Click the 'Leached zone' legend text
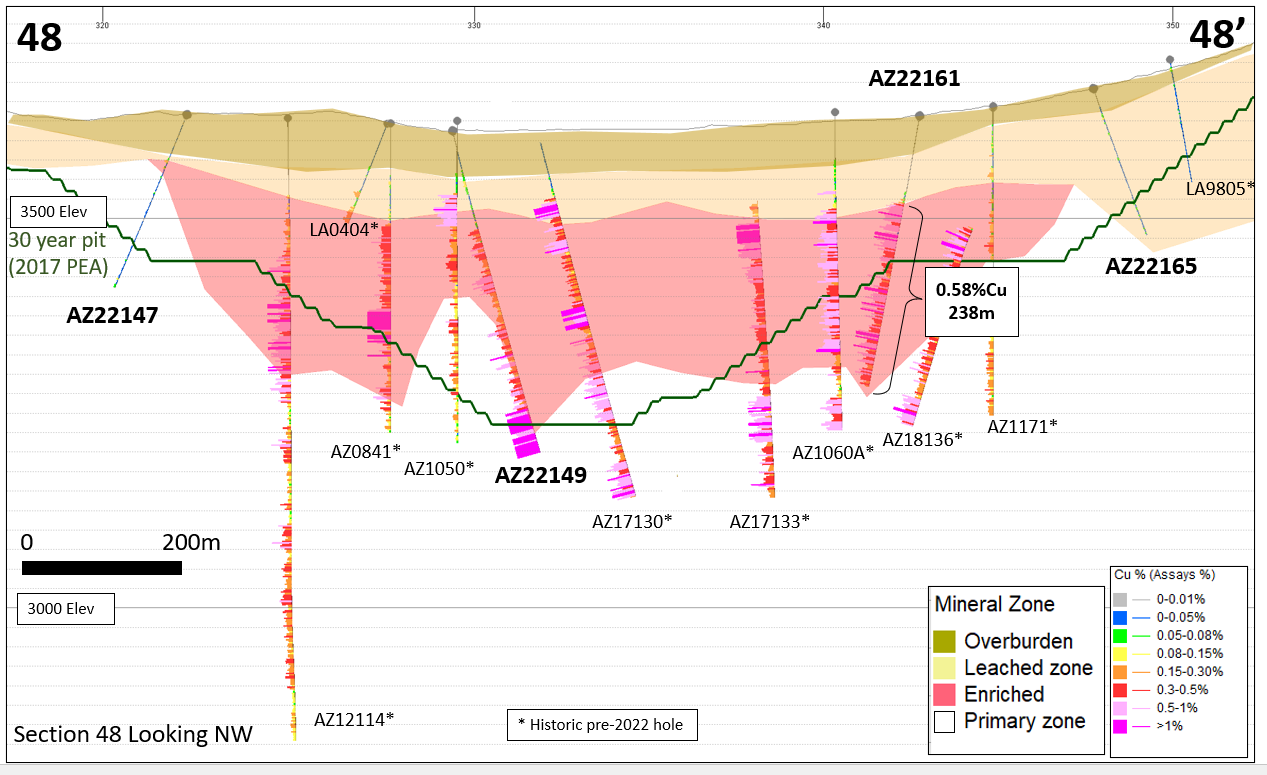 point(1028,667)
